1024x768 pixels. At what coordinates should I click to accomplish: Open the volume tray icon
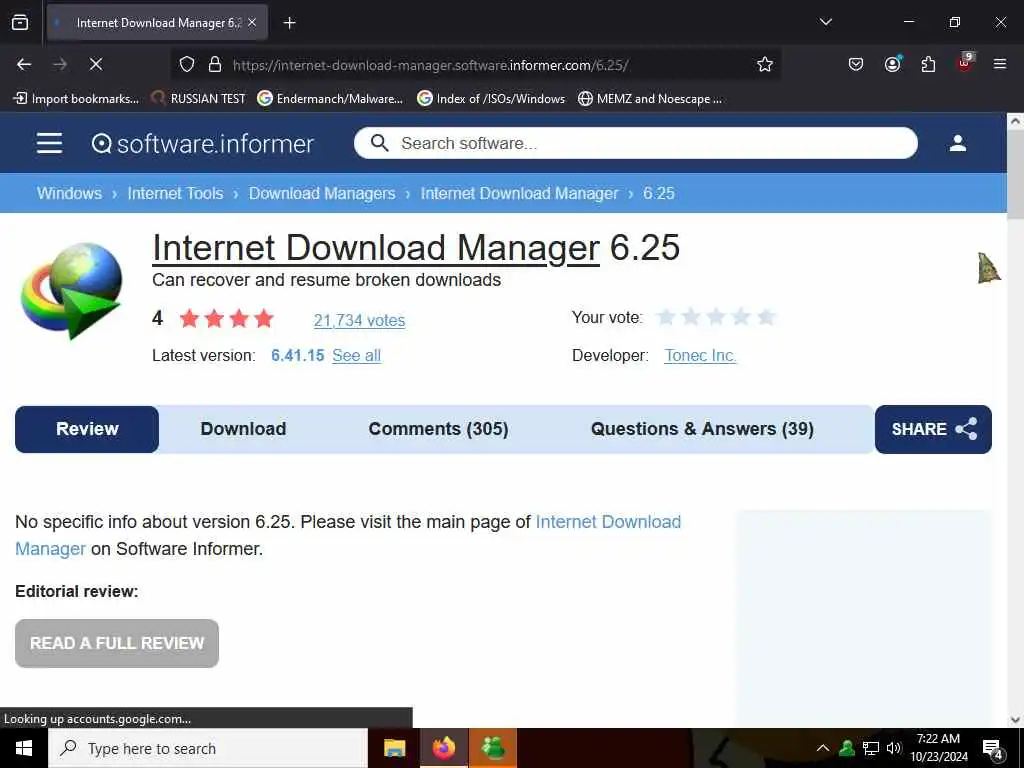(x=893, y=748)
